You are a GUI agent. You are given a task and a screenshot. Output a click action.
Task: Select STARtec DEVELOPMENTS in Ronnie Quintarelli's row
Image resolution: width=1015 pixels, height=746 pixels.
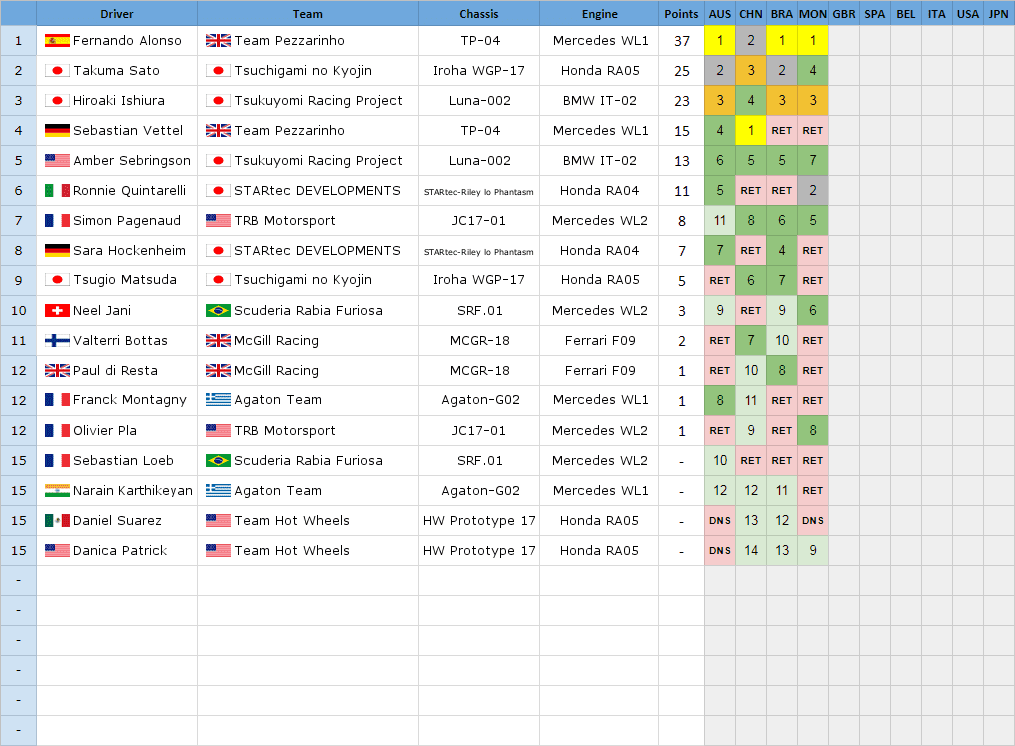[x=317, y=190]
